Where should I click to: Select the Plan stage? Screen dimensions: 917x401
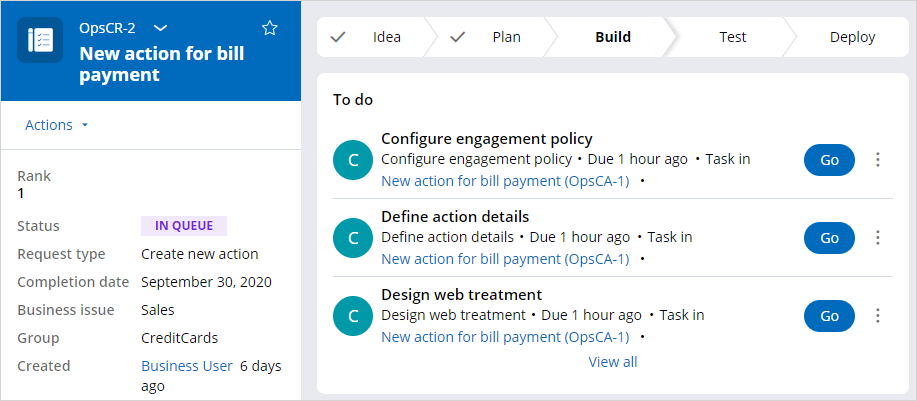[495, 37]
